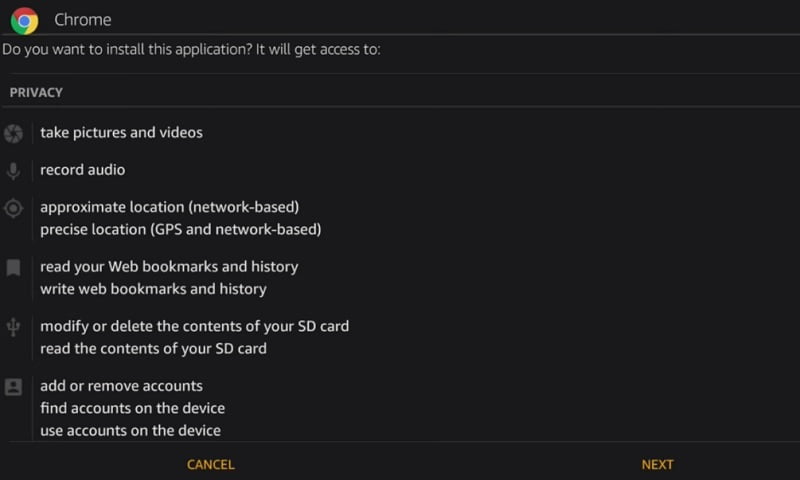
Task: Select 'read the contents of your SD card'
Action: click(153, 348)
